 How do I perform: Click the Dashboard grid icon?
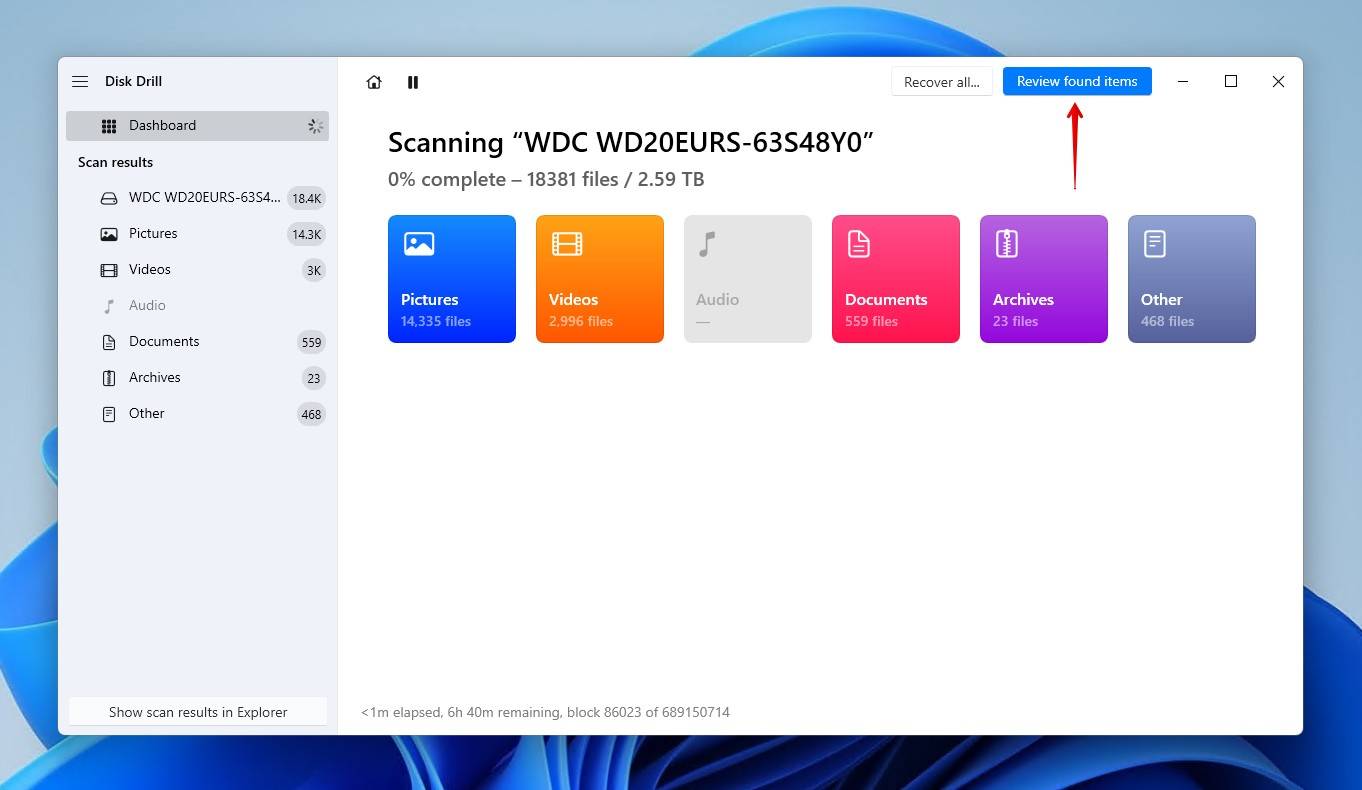pos(109,126)
